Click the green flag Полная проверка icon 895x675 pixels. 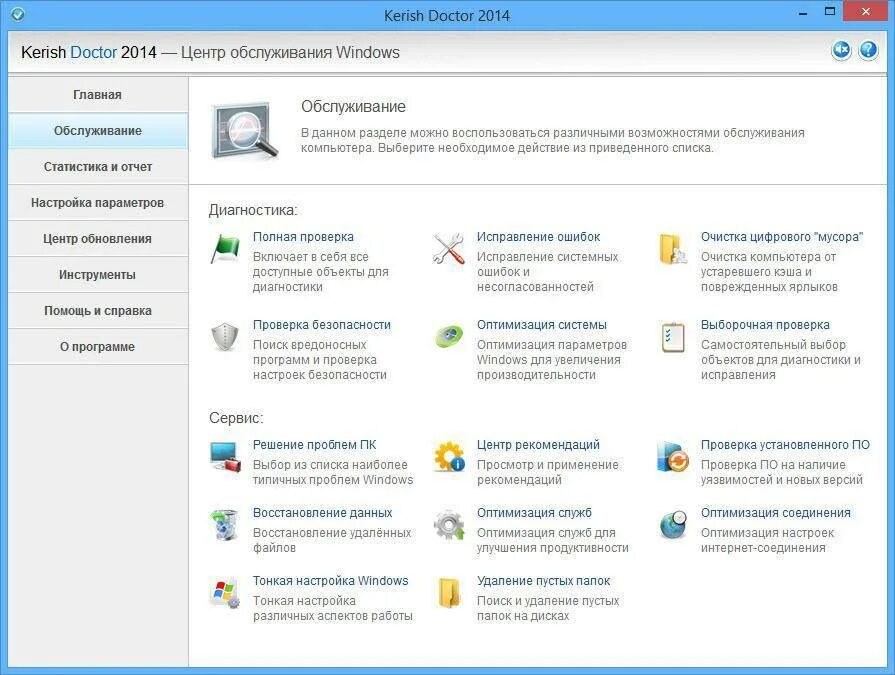pyautogui.click(x=225, y=248)
